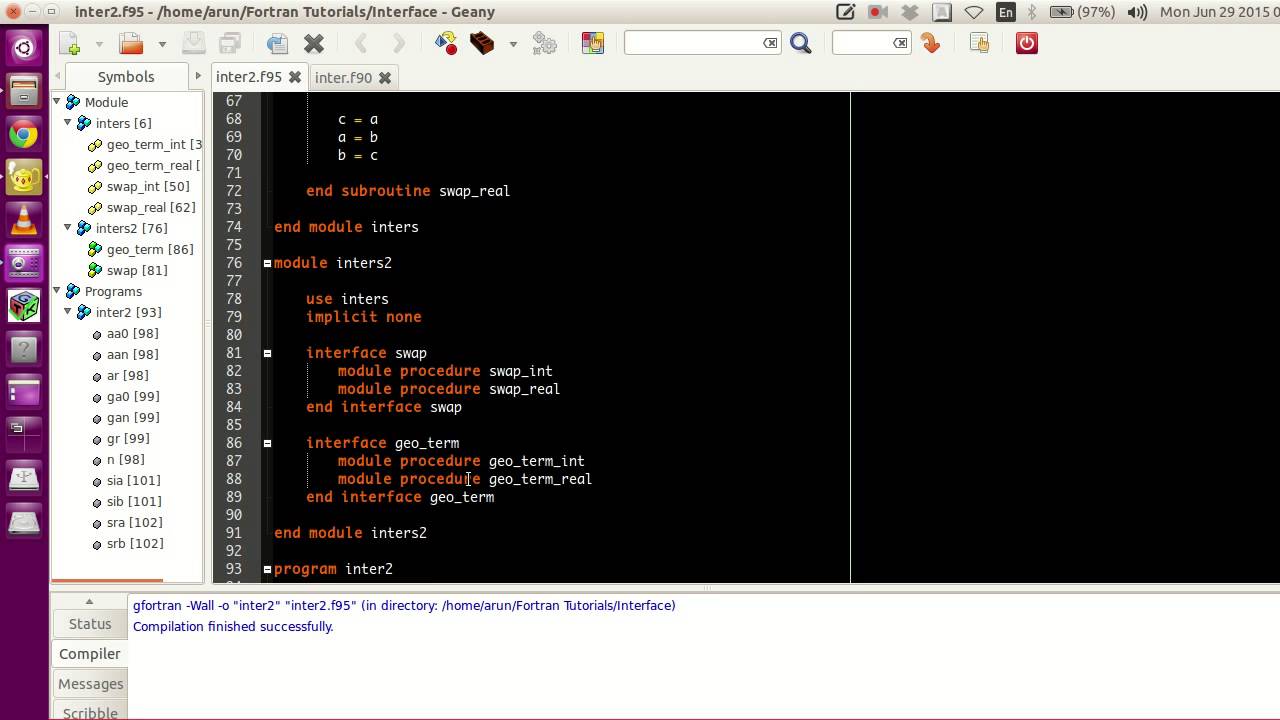This screenshot has height=720, width=1280.
Task: Compile the current file
Action: (446, 43)
